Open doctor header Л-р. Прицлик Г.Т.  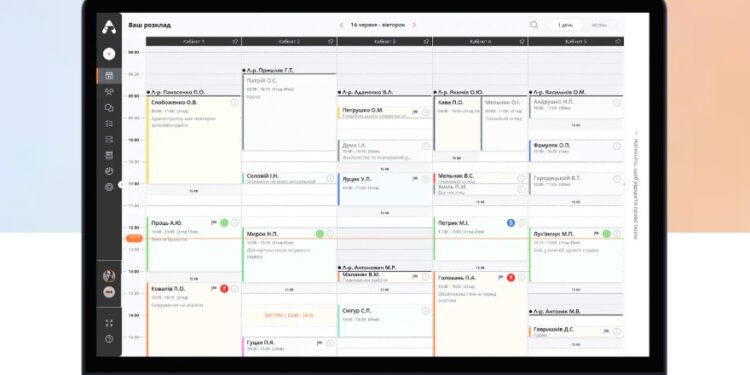point(268,70)
